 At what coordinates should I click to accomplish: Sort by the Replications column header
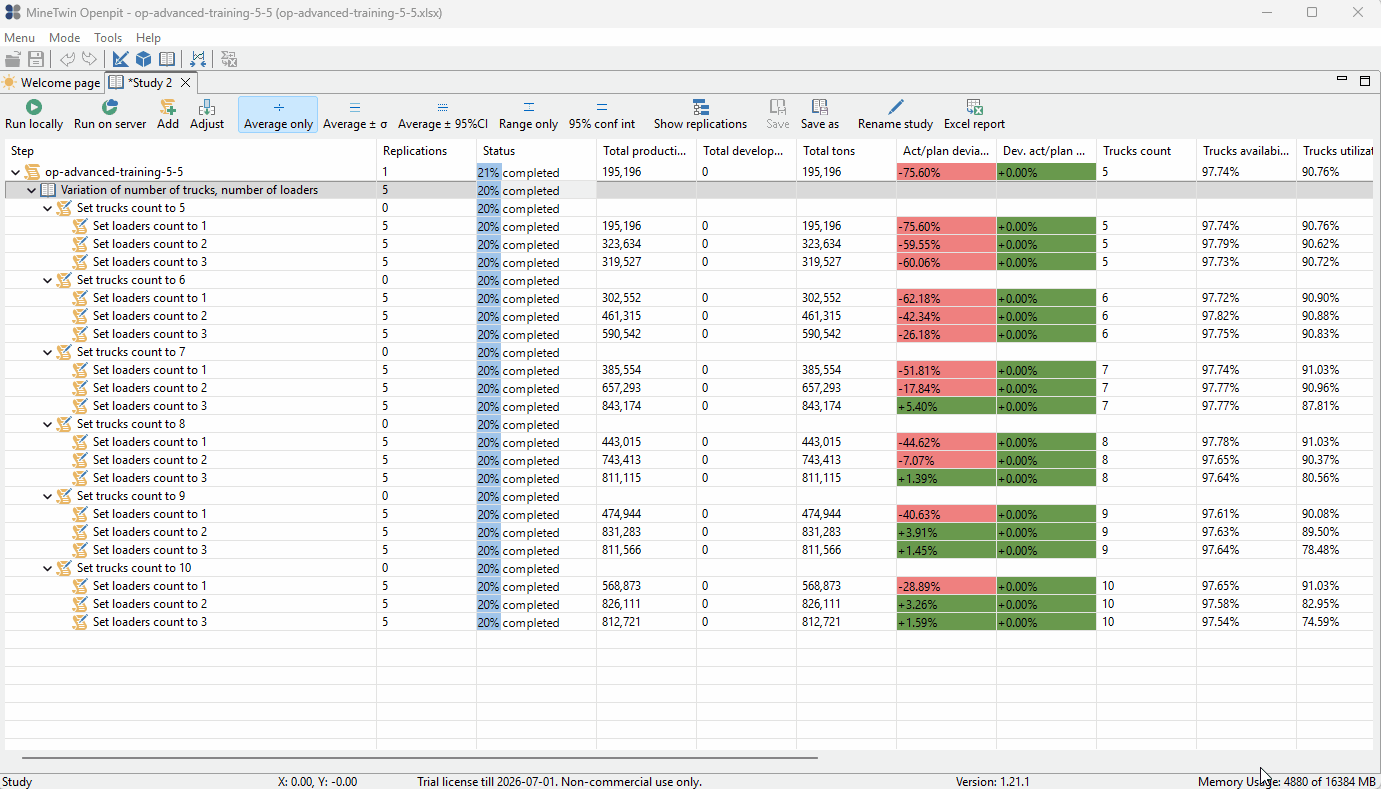(426, 151)
